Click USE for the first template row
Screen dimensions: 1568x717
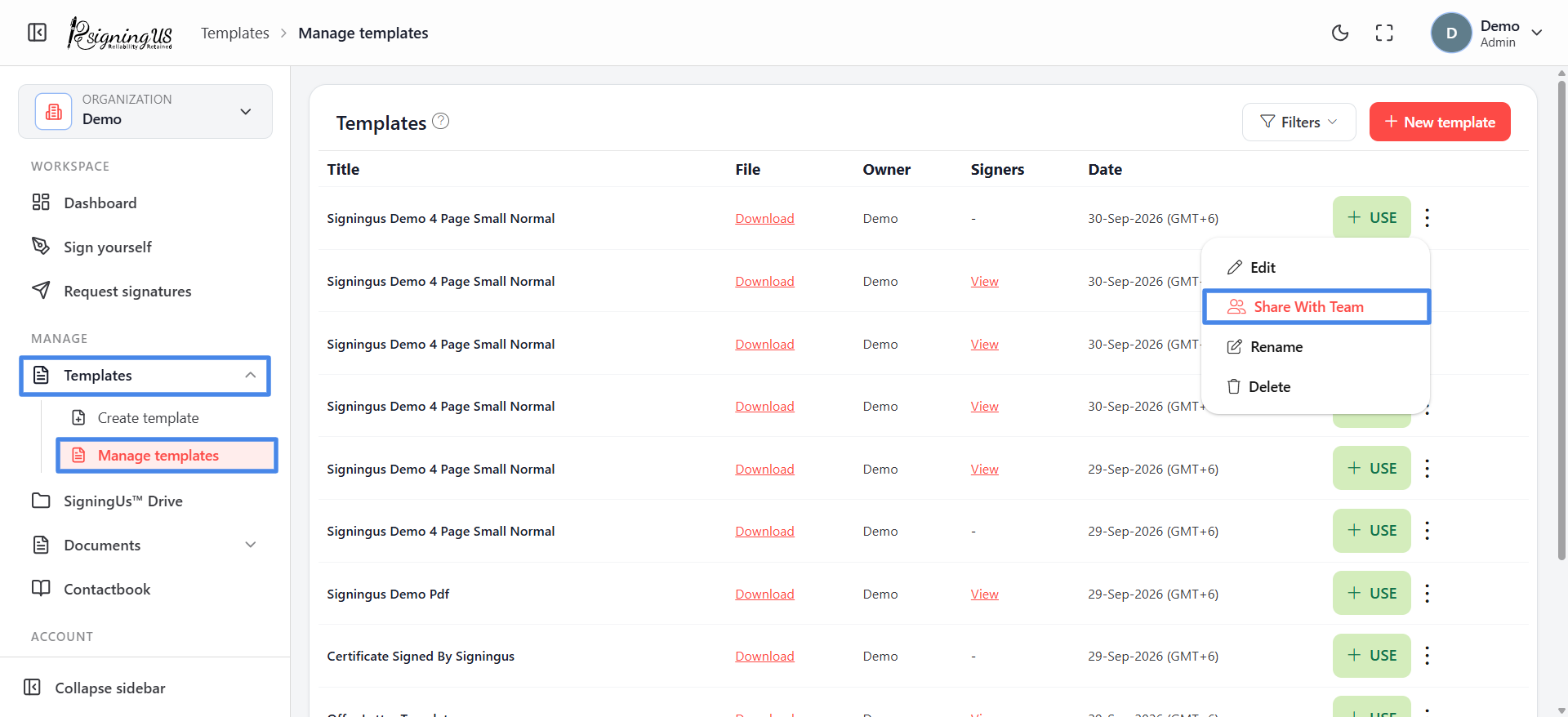(x=1372, y=217)
